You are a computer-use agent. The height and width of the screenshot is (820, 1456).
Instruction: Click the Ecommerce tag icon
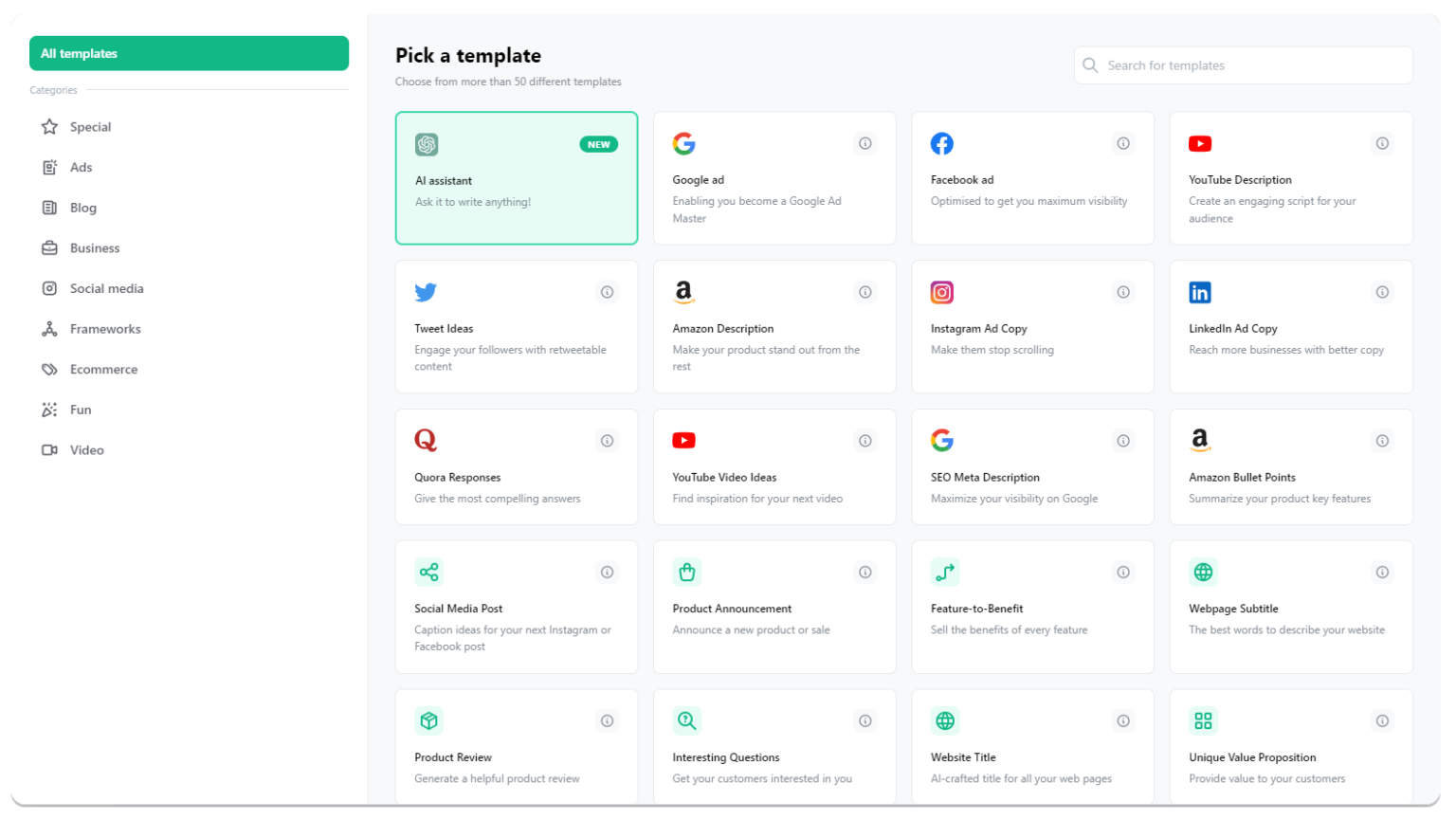pyautogui.click(x=49, y=369)
